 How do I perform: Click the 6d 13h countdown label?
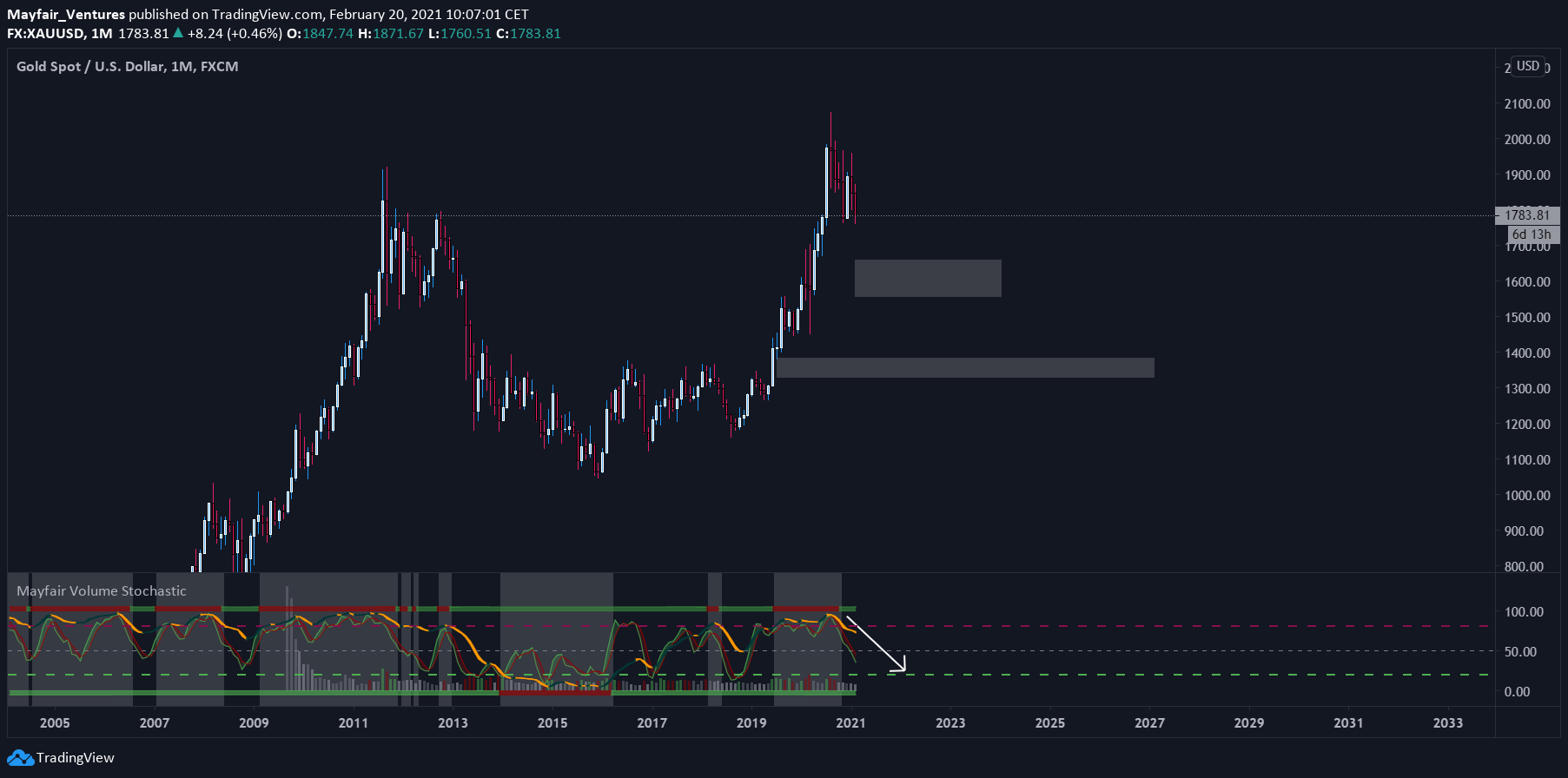pos(1532,234)
